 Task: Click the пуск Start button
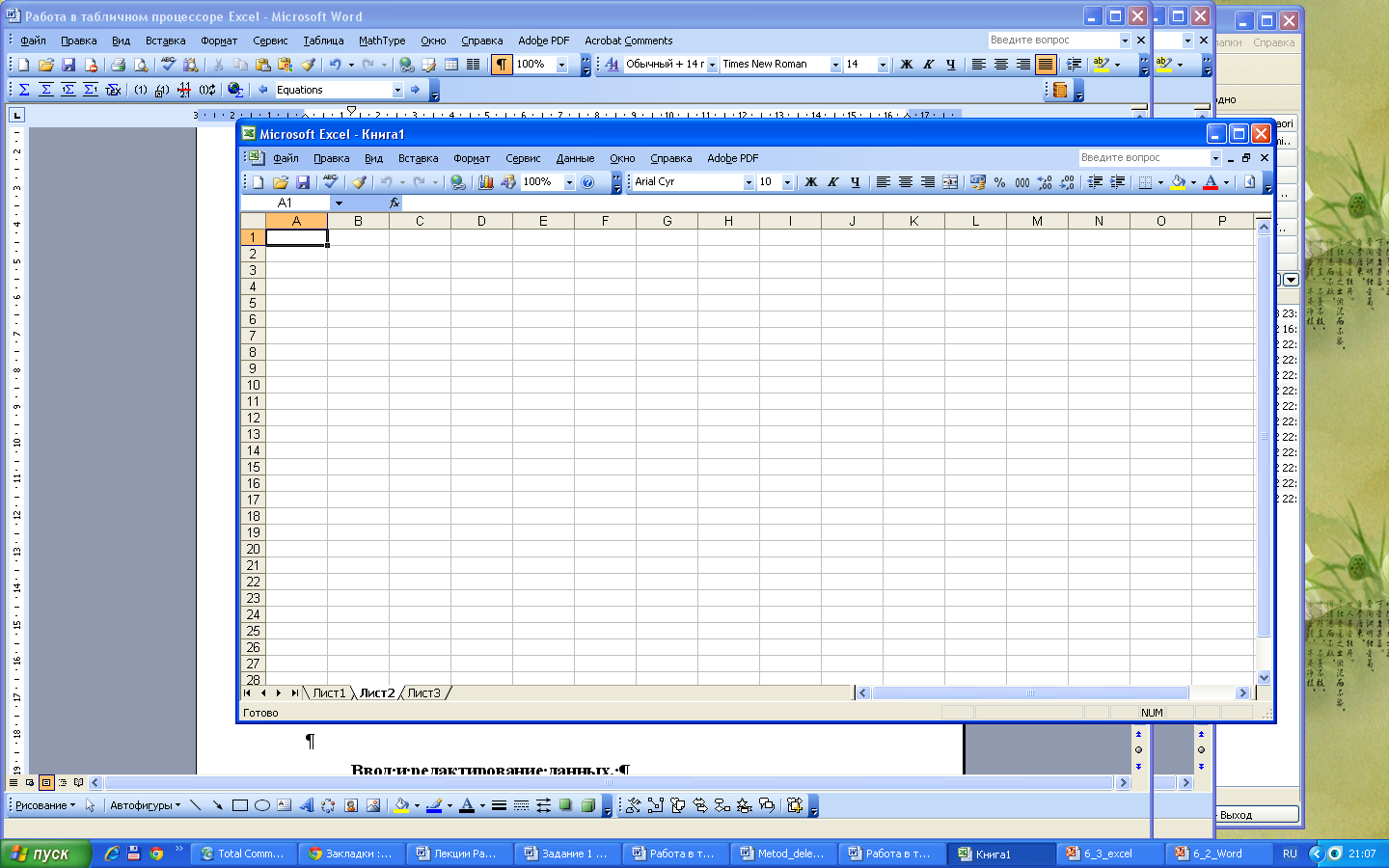click(x=45, y=854)
